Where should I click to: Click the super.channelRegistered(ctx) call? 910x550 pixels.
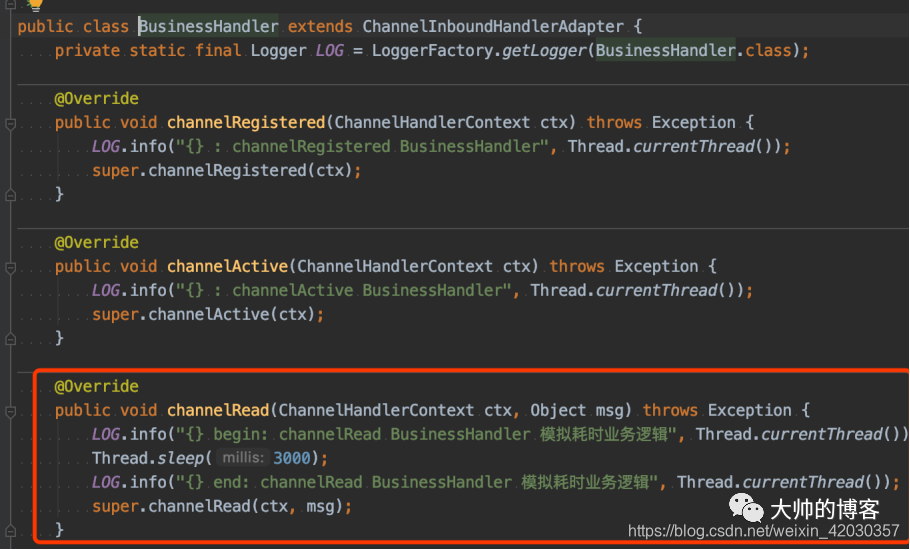pyautogui.click(x=222, y=171)
